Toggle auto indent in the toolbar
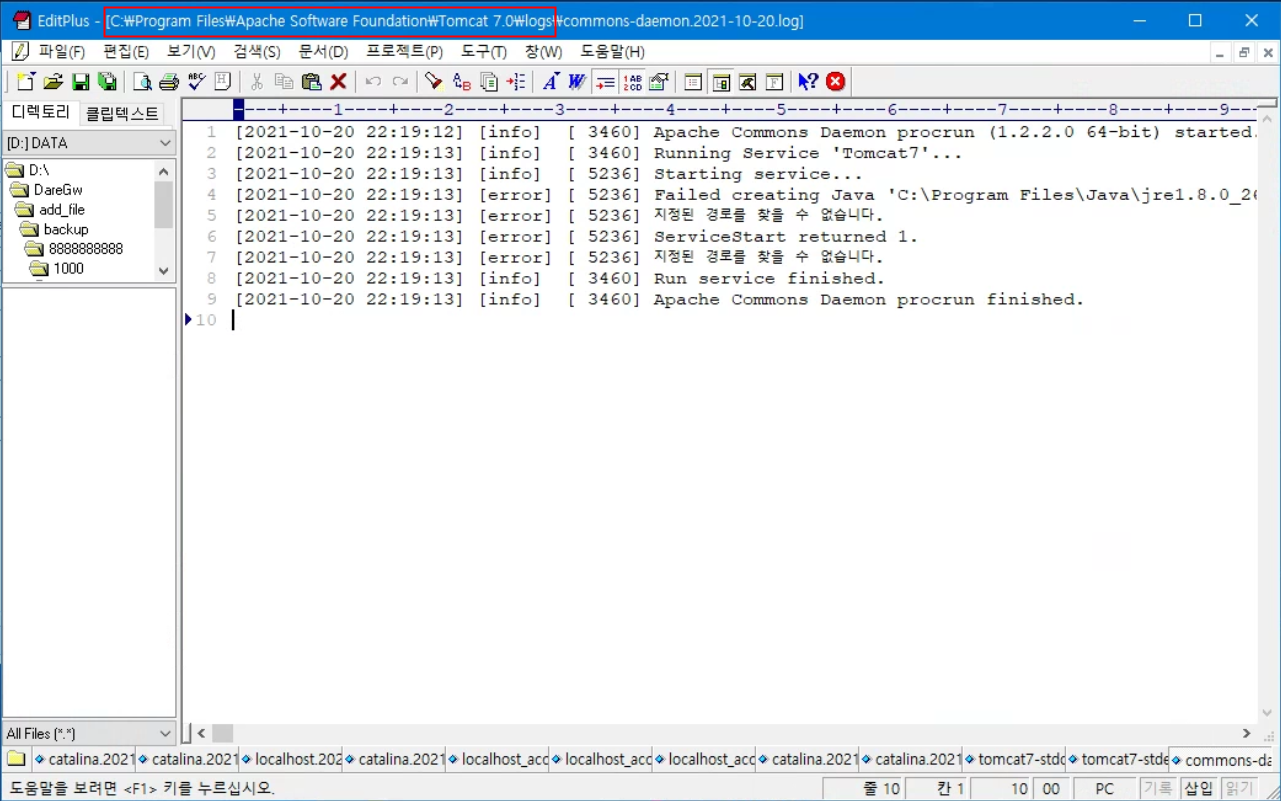The height and width of the screenshot is (801, 1281). click(x=604, y=82)
